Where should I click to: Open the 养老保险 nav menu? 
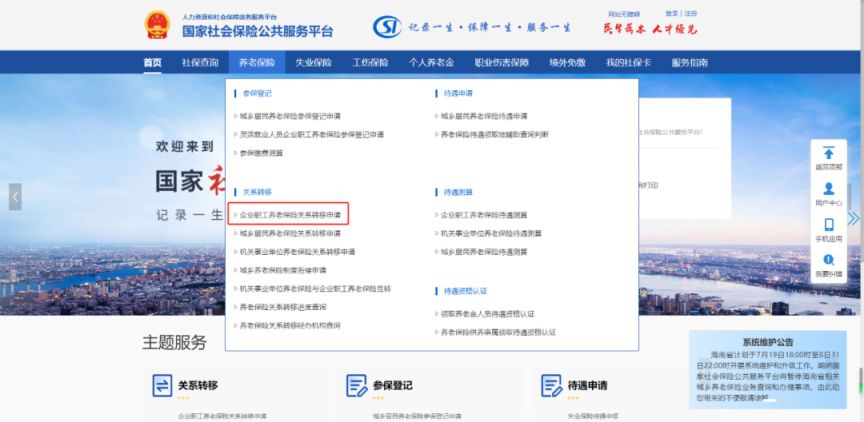pos(257,63)
